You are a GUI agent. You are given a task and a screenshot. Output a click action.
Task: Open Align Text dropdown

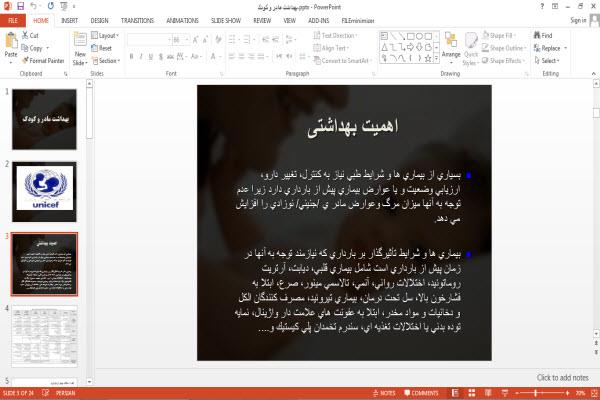(331, 48)
